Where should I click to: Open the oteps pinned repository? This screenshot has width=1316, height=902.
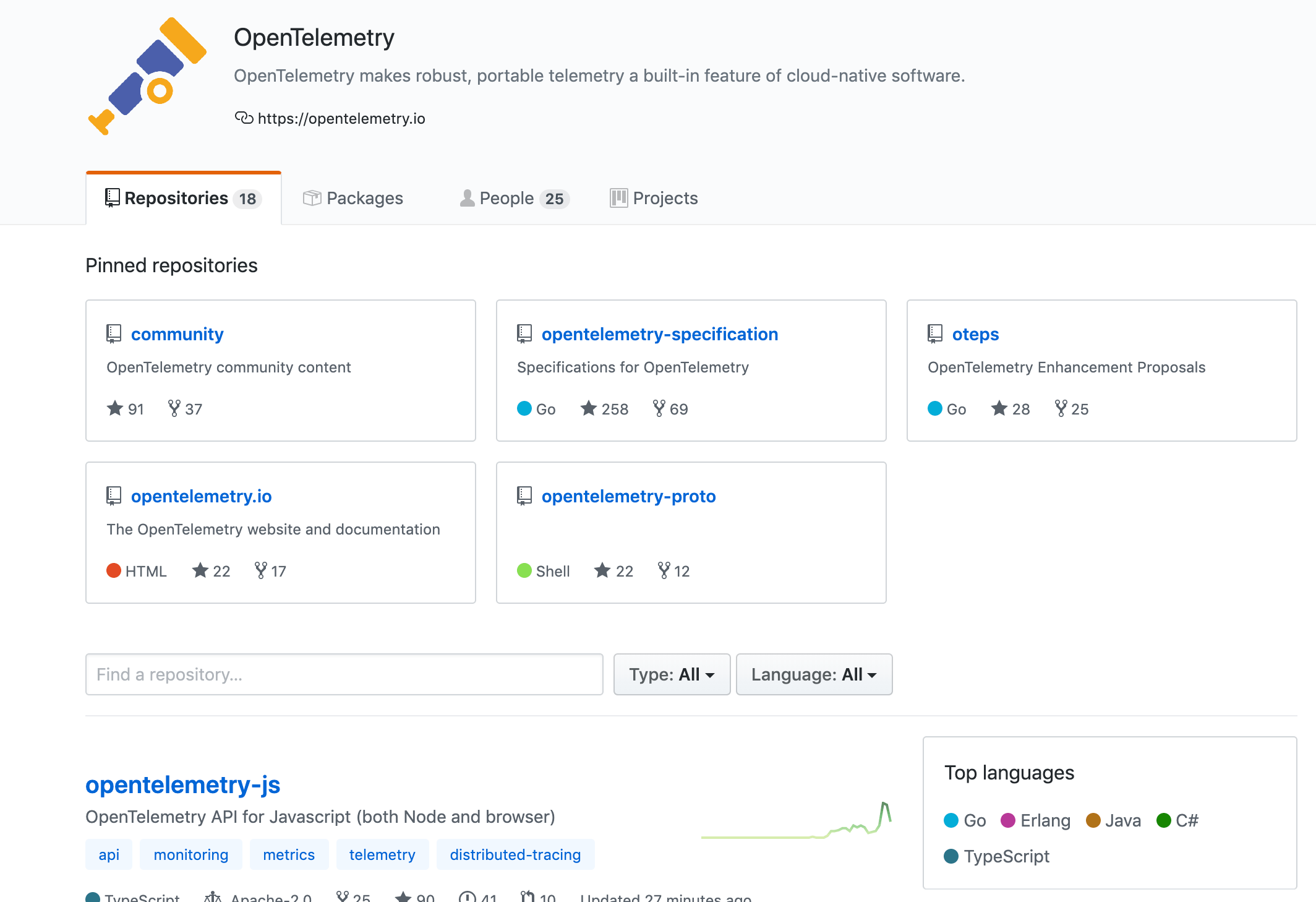[x=975, y=334]
